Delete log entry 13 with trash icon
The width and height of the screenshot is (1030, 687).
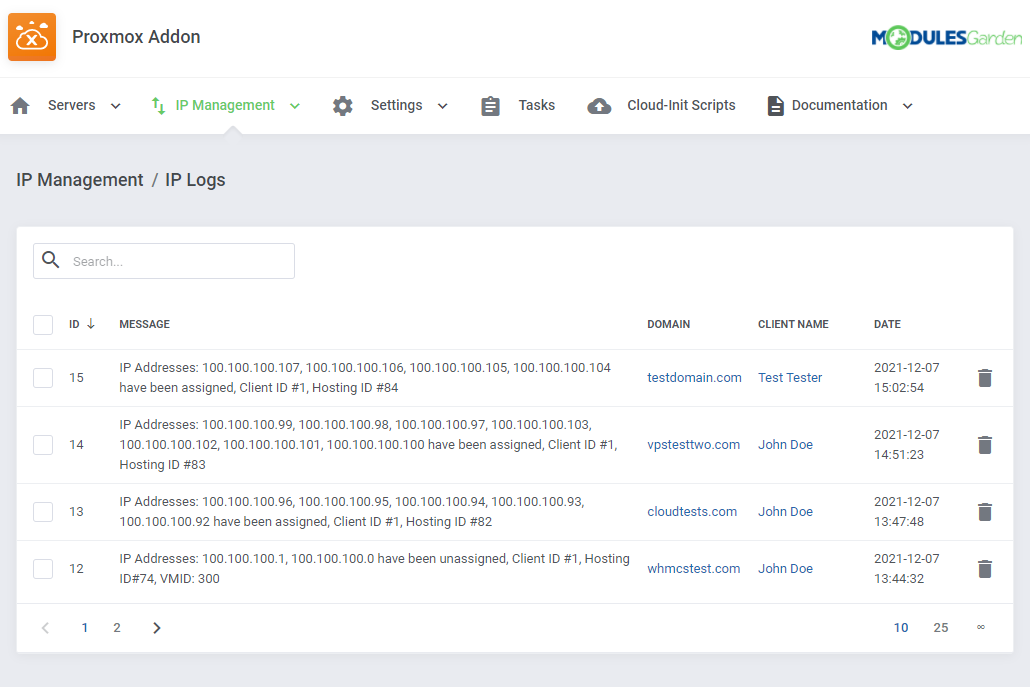(x=985, y=512)
